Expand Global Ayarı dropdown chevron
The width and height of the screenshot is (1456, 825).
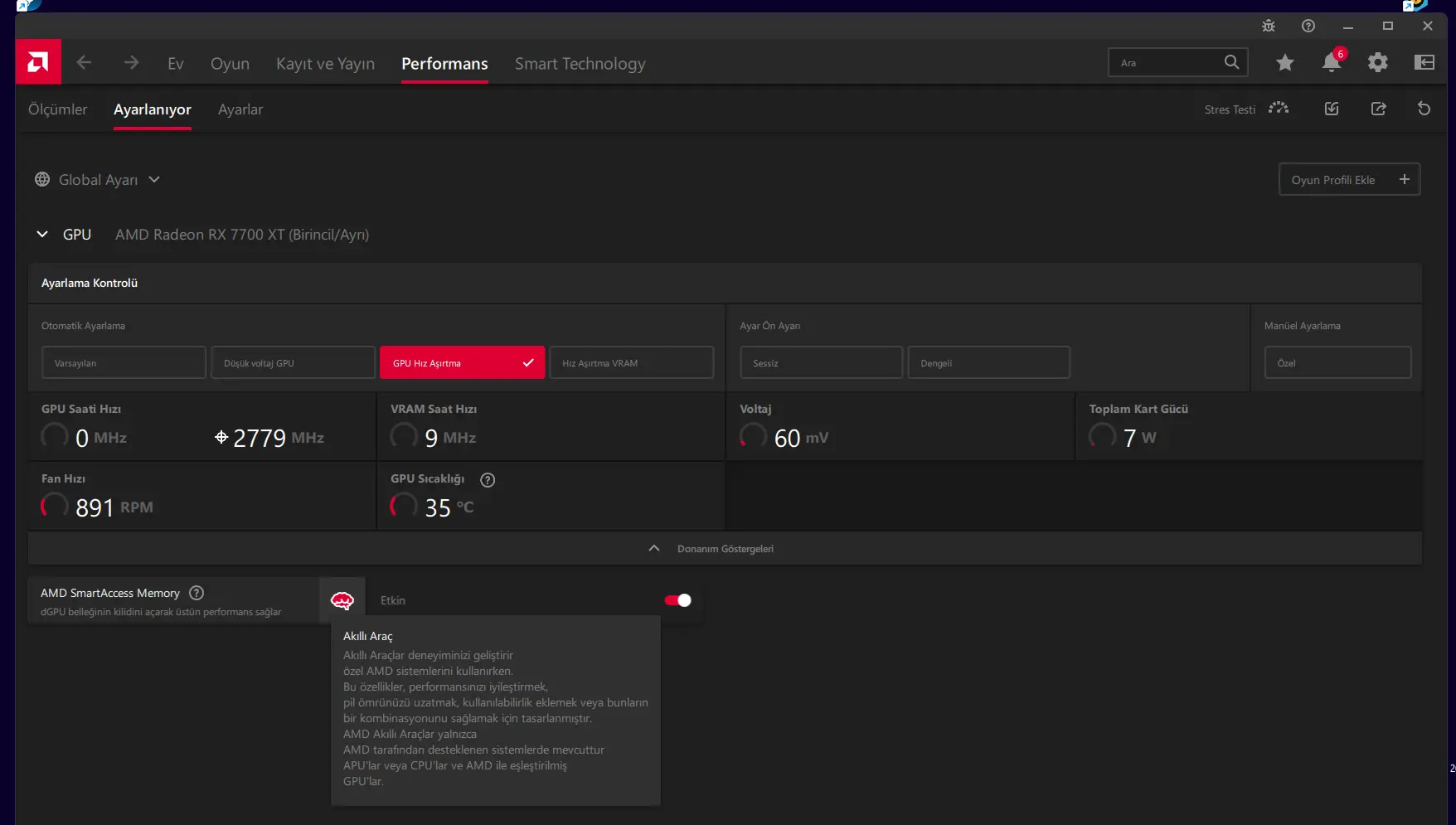[x=154, y=180]
